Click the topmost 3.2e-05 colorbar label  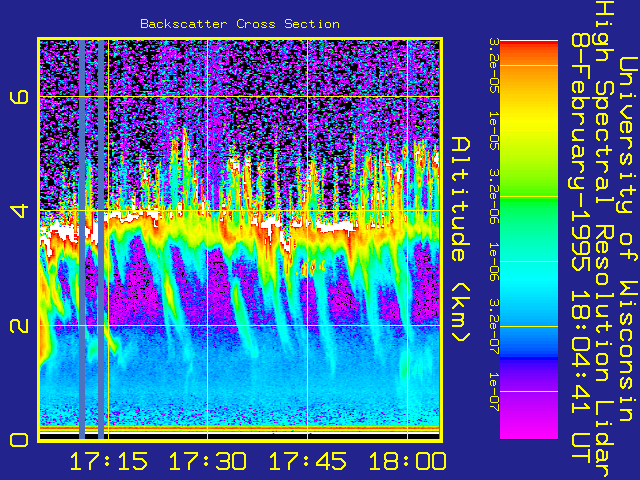point(493,66)
